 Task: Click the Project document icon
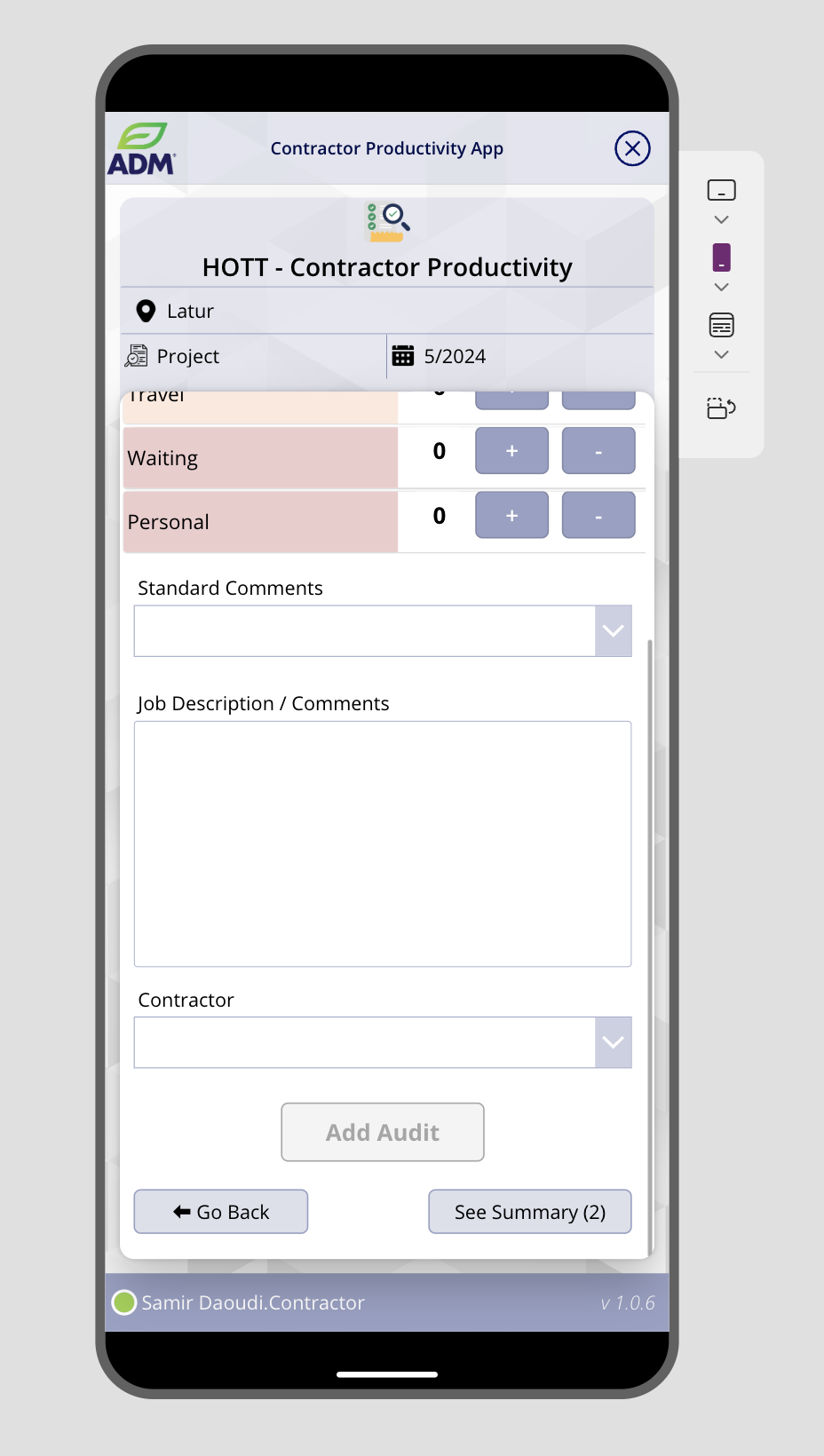pos(136,356)
